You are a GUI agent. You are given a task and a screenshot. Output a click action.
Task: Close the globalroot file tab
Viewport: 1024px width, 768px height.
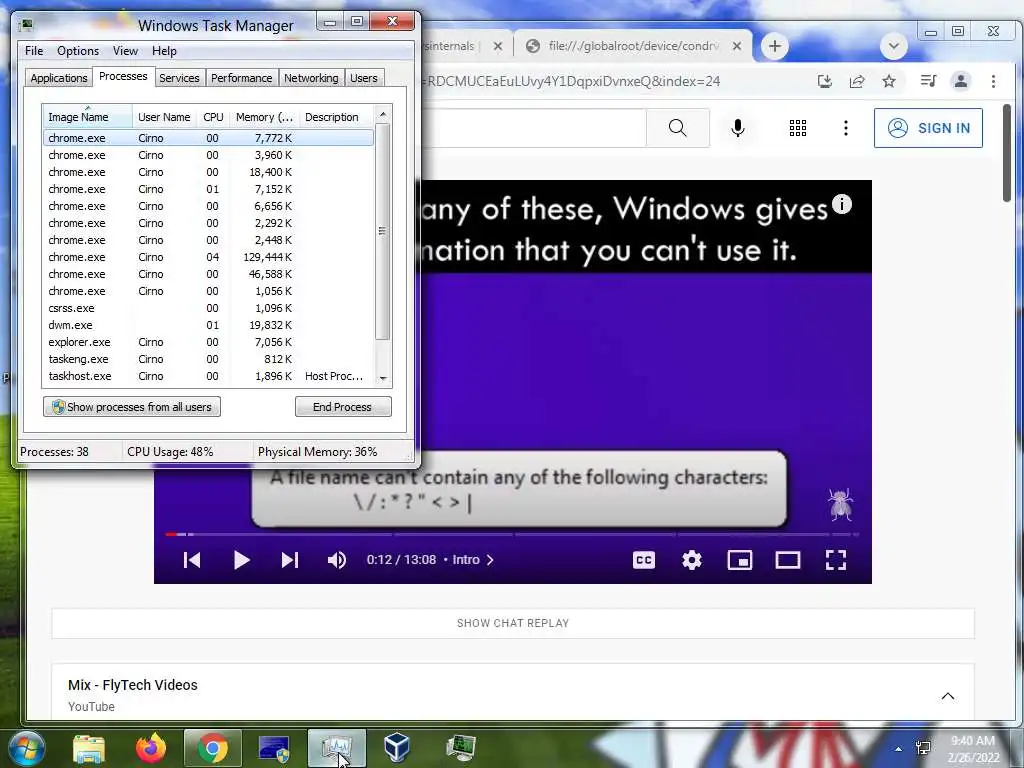coord(737,46)
